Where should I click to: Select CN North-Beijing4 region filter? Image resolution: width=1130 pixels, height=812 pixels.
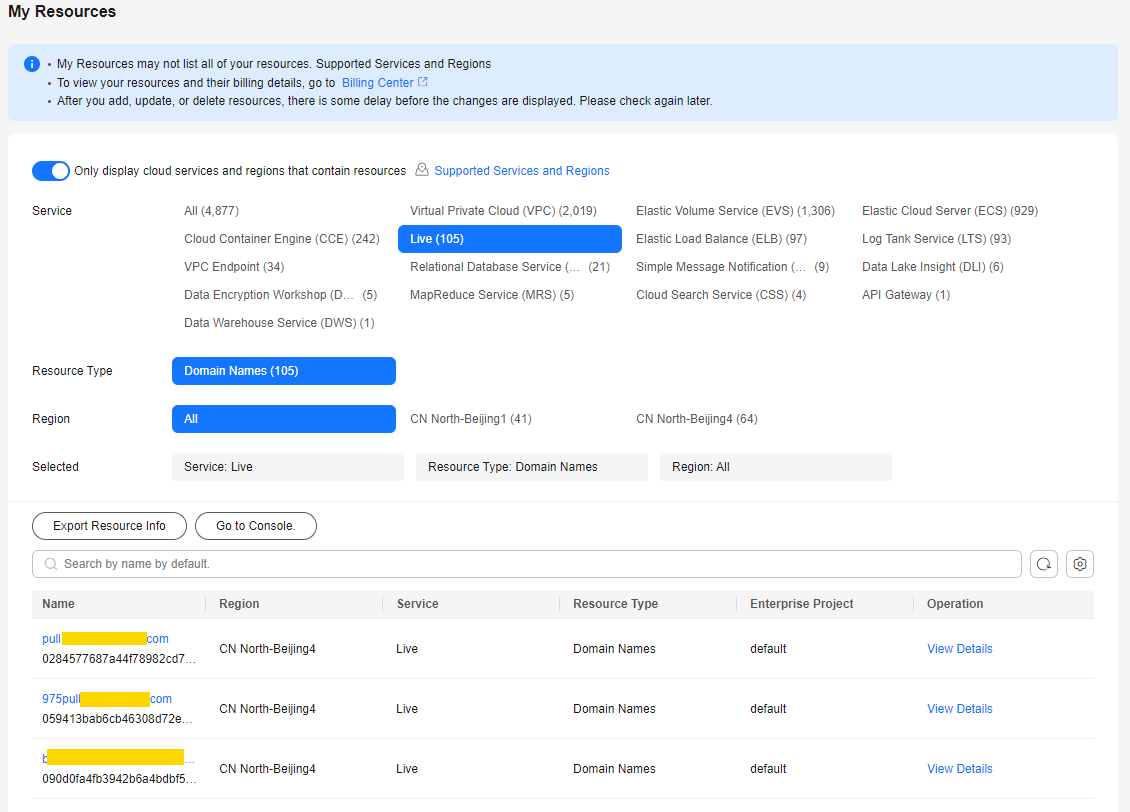point(696,419)
